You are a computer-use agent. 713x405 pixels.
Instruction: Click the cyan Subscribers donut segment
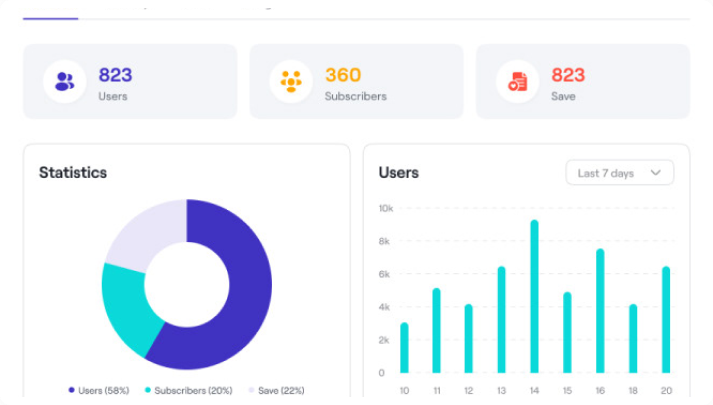point(125,305)
